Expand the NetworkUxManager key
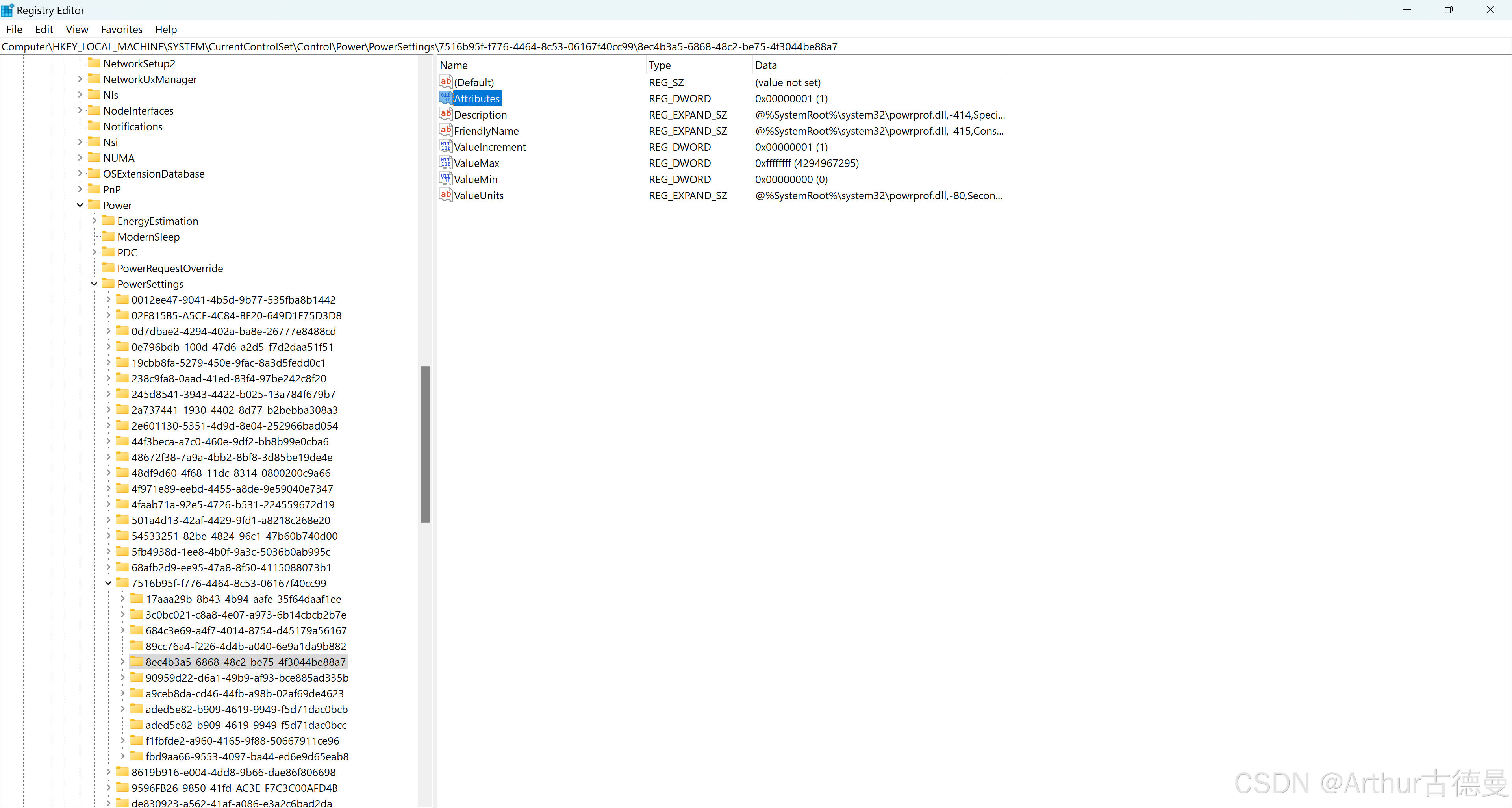Screen dimensions: 1512x808 point(80,79)
